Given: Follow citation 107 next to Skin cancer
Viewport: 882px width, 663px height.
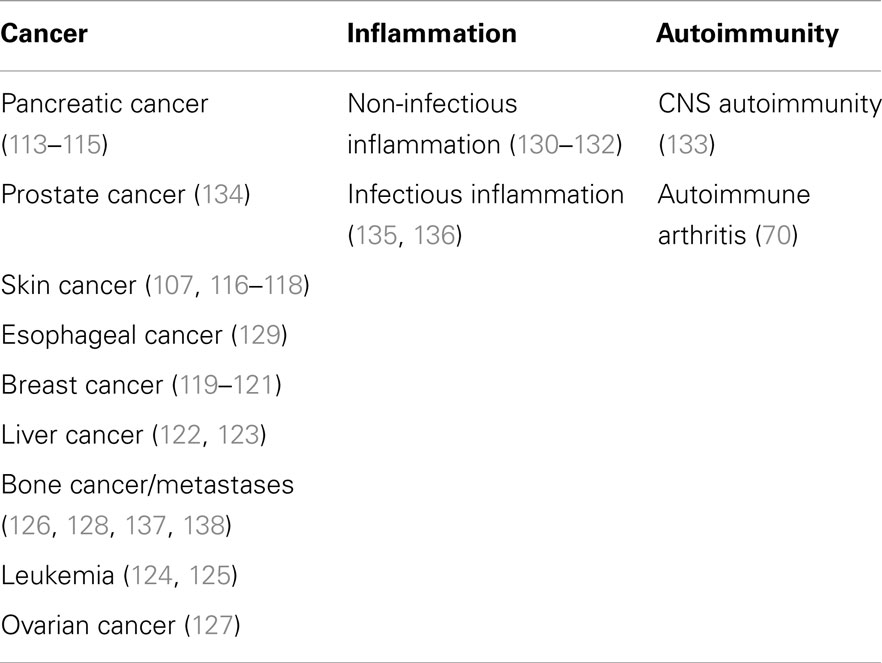Looking at the screenshot, I should point(173,285).
